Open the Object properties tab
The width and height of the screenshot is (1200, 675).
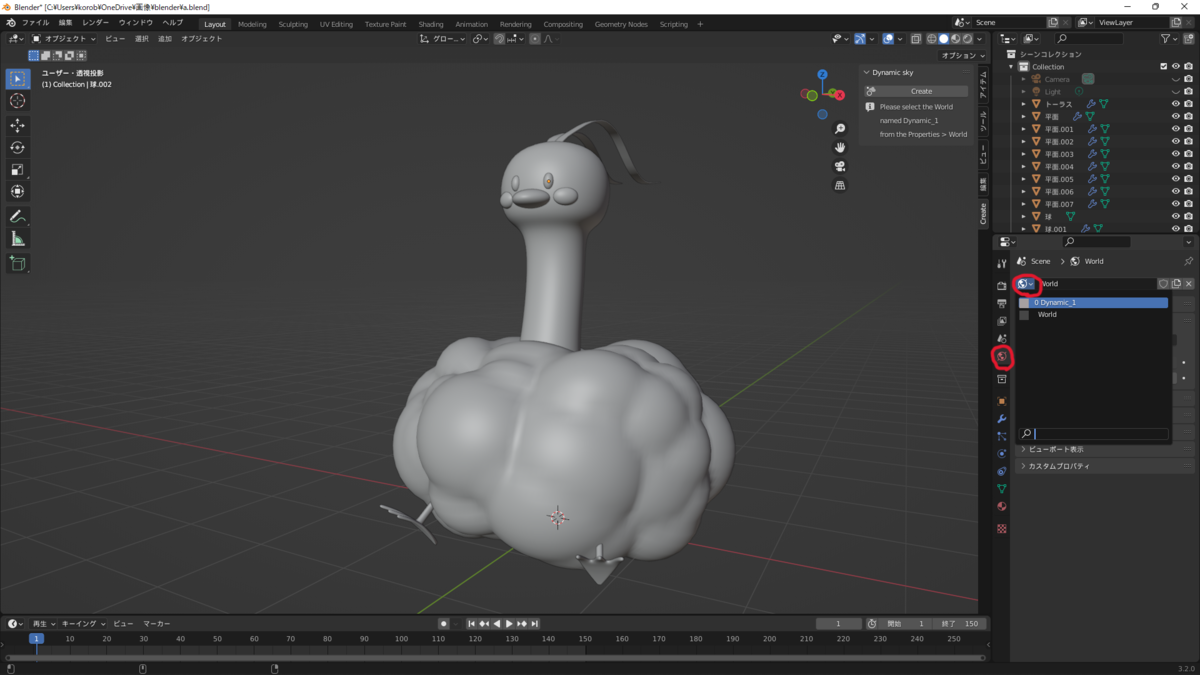coord(1001,401)
